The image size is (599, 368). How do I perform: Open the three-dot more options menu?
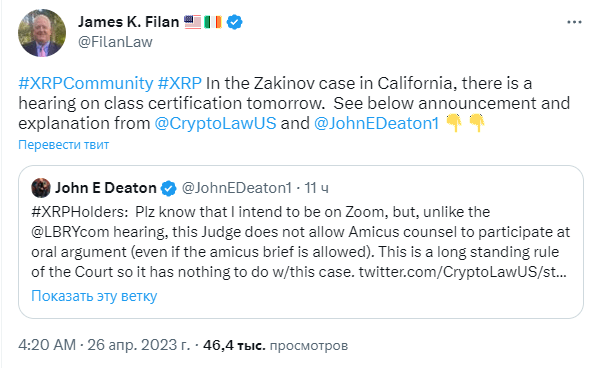point(574,23)
